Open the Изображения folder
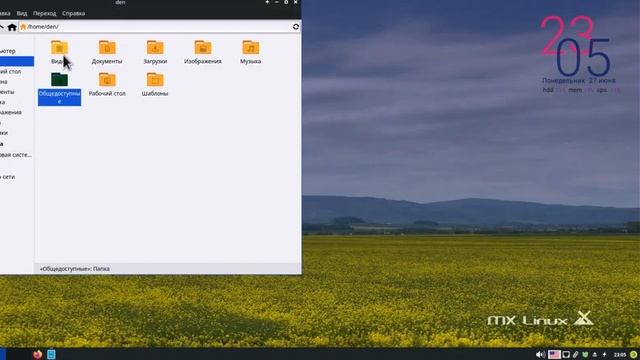The image size is (640, 360). point(203,52)
